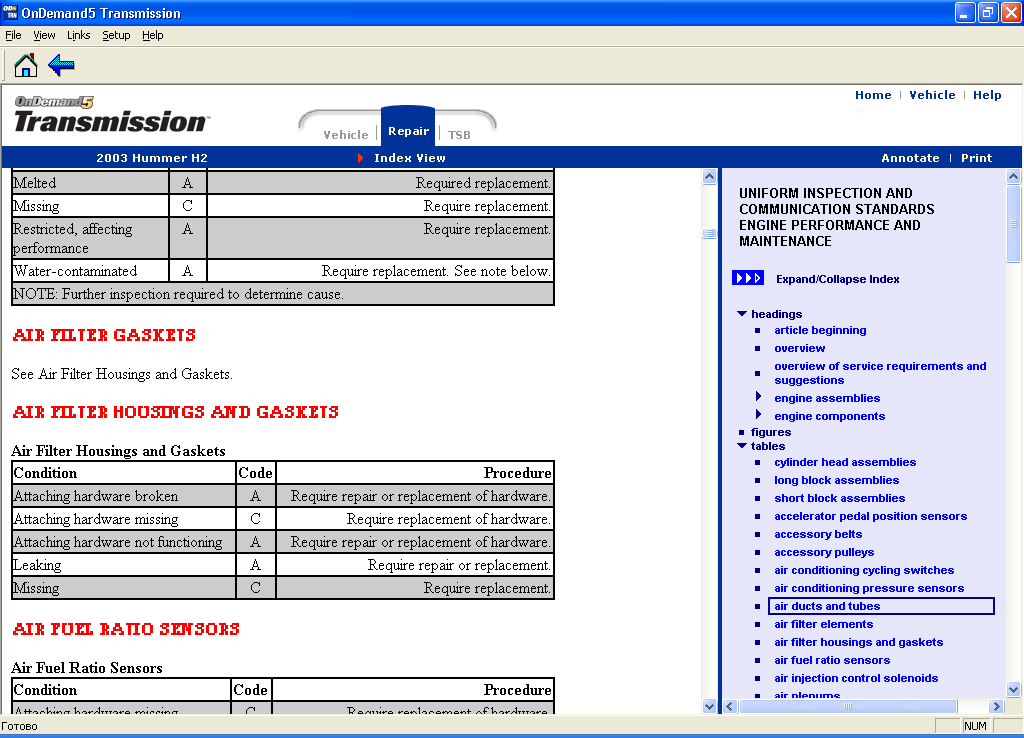Screen dimensions: 1024x738
Task: Switch to the TSB tab
Action: [x=459, y=135]
